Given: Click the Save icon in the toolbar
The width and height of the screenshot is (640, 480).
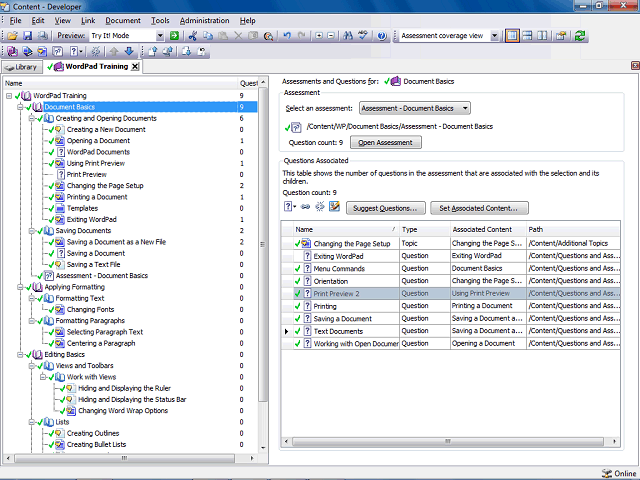Looking at the screenshot, I should point(26,36).
